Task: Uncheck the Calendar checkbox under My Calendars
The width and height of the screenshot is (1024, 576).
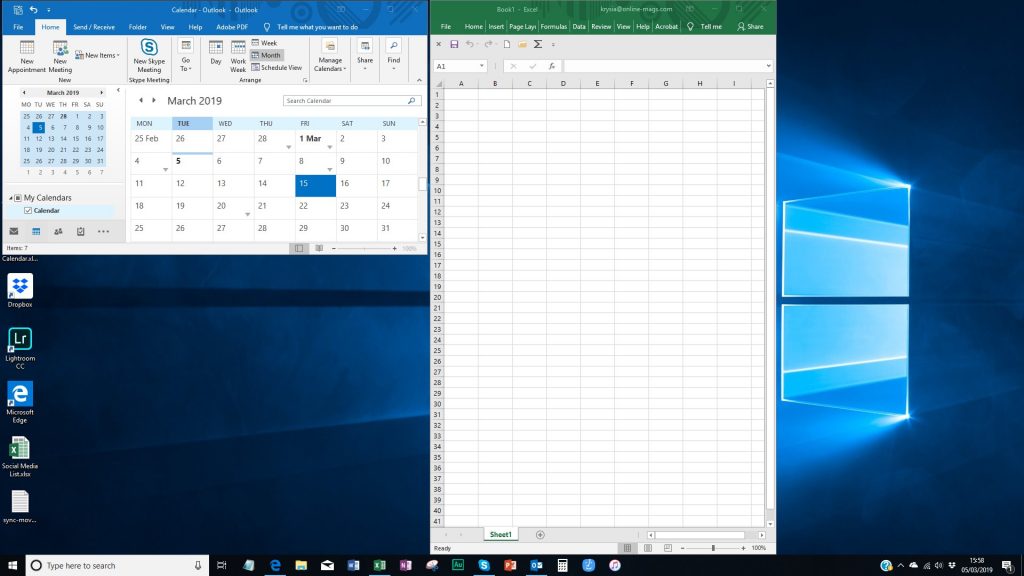Action: [x=27, y=210]
